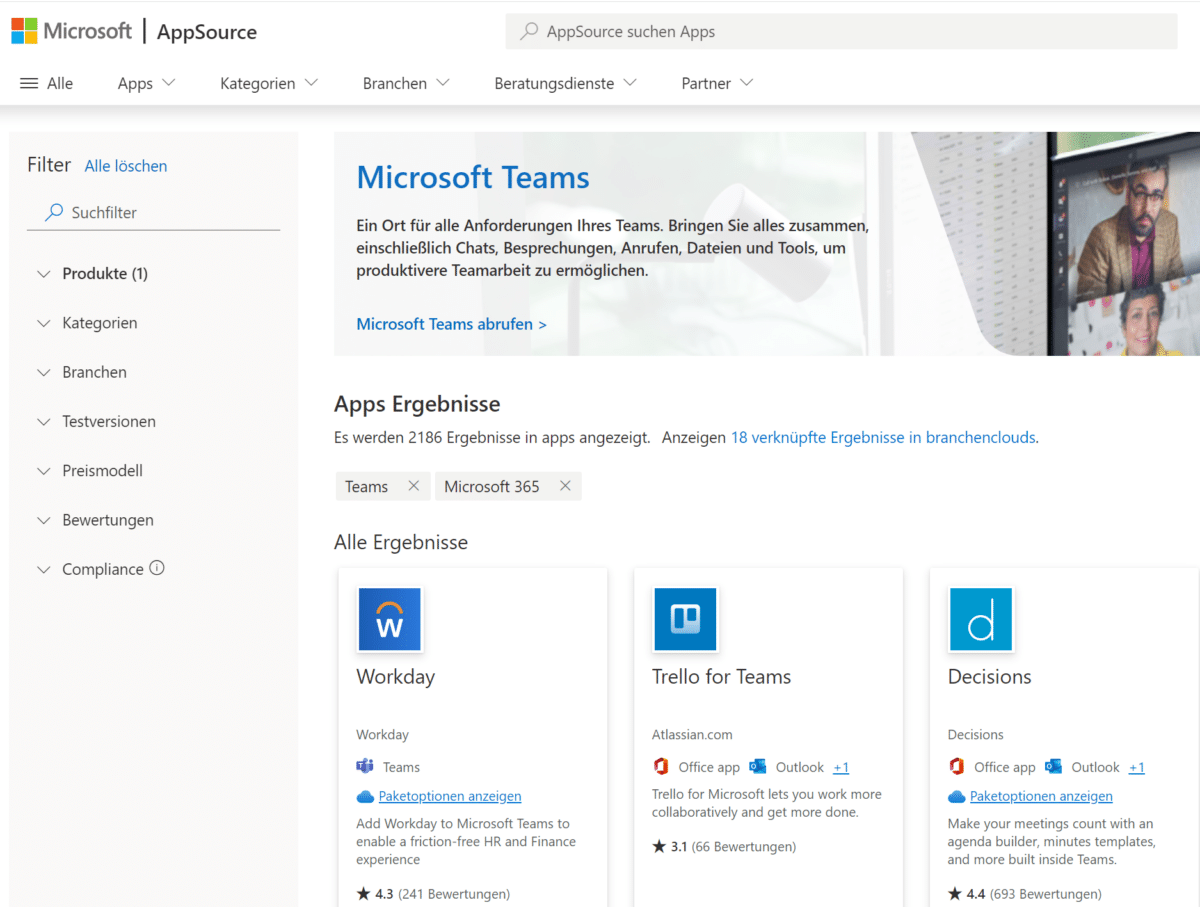The height and width of the screenshot is (907, 1200).
Task: Remove the Microsoft 365 filter chip
Action: tap(565, 486)
